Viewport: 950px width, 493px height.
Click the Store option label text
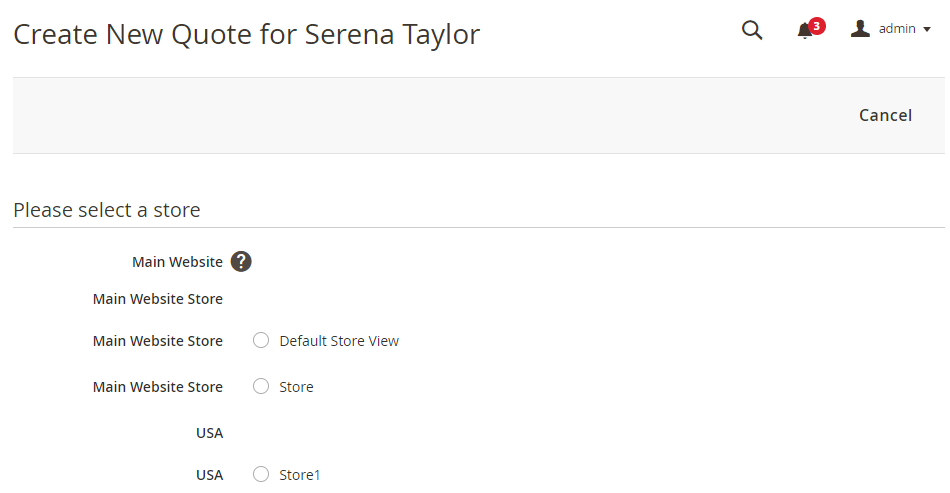[296, 387]
